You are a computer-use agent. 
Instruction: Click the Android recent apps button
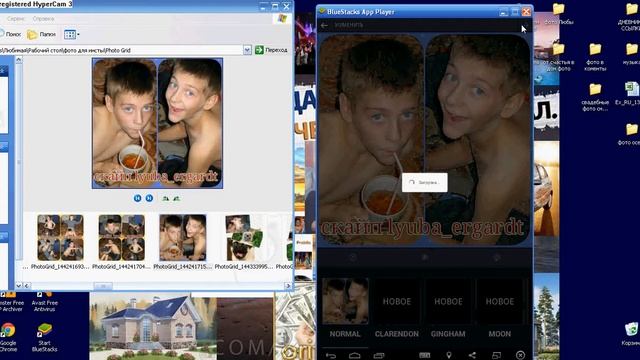[379, 356]
